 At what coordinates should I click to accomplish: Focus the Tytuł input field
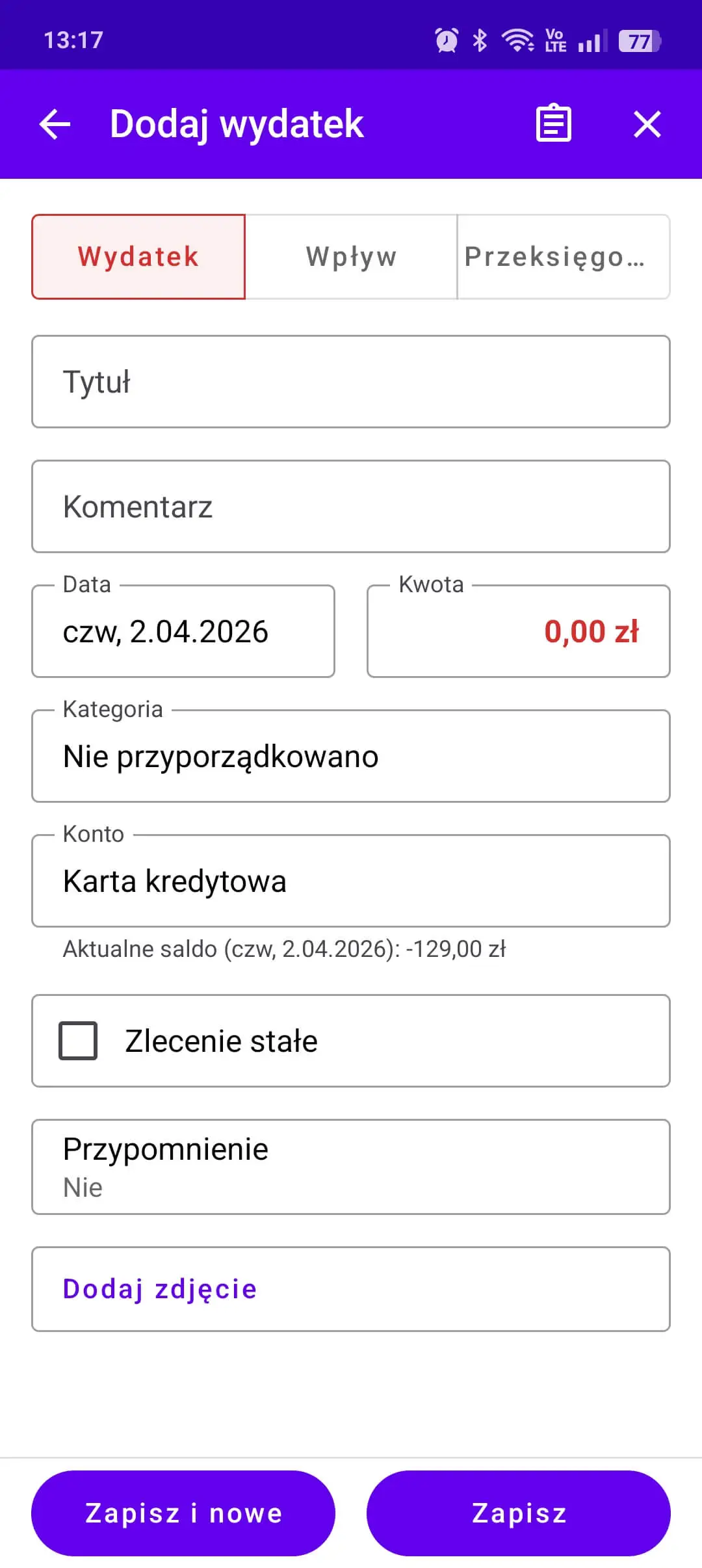(351, 382)
